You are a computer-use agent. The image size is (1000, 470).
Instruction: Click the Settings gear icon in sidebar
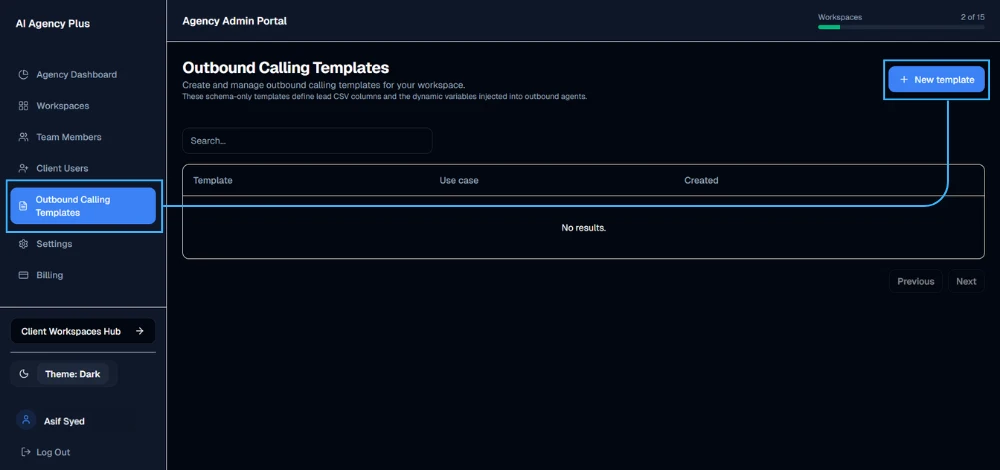tap(24, 244)
